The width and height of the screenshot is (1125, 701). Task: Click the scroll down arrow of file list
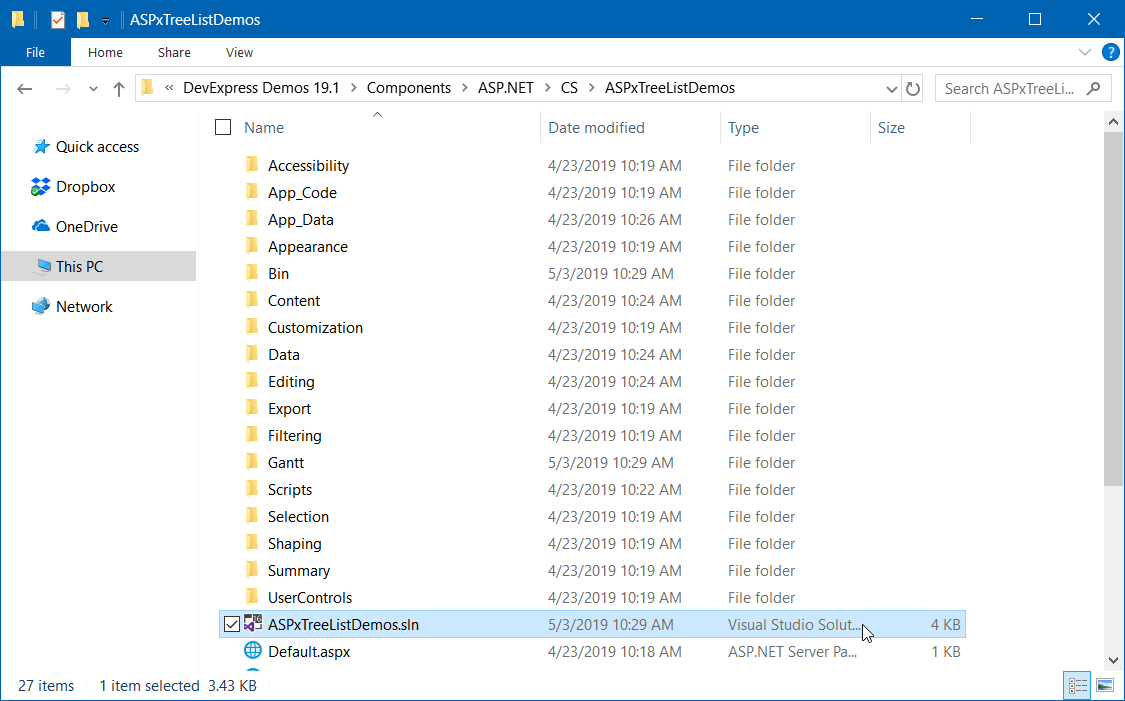[1114, 660]
